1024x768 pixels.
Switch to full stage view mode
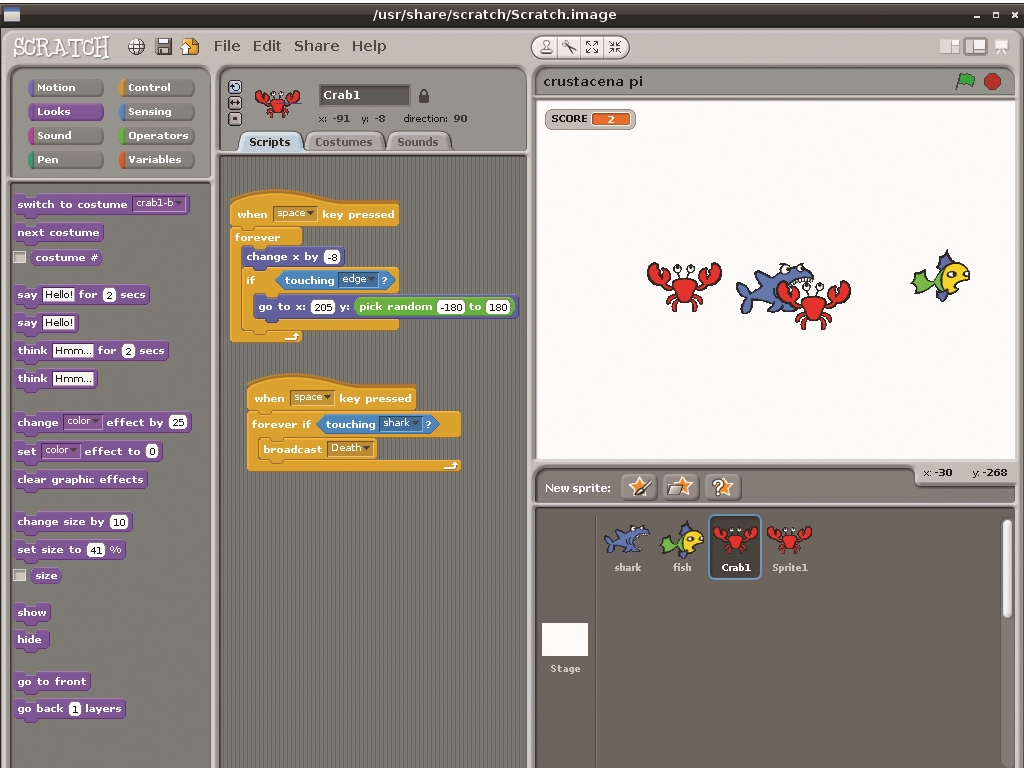pyautogui.click(x=975, y=46)
